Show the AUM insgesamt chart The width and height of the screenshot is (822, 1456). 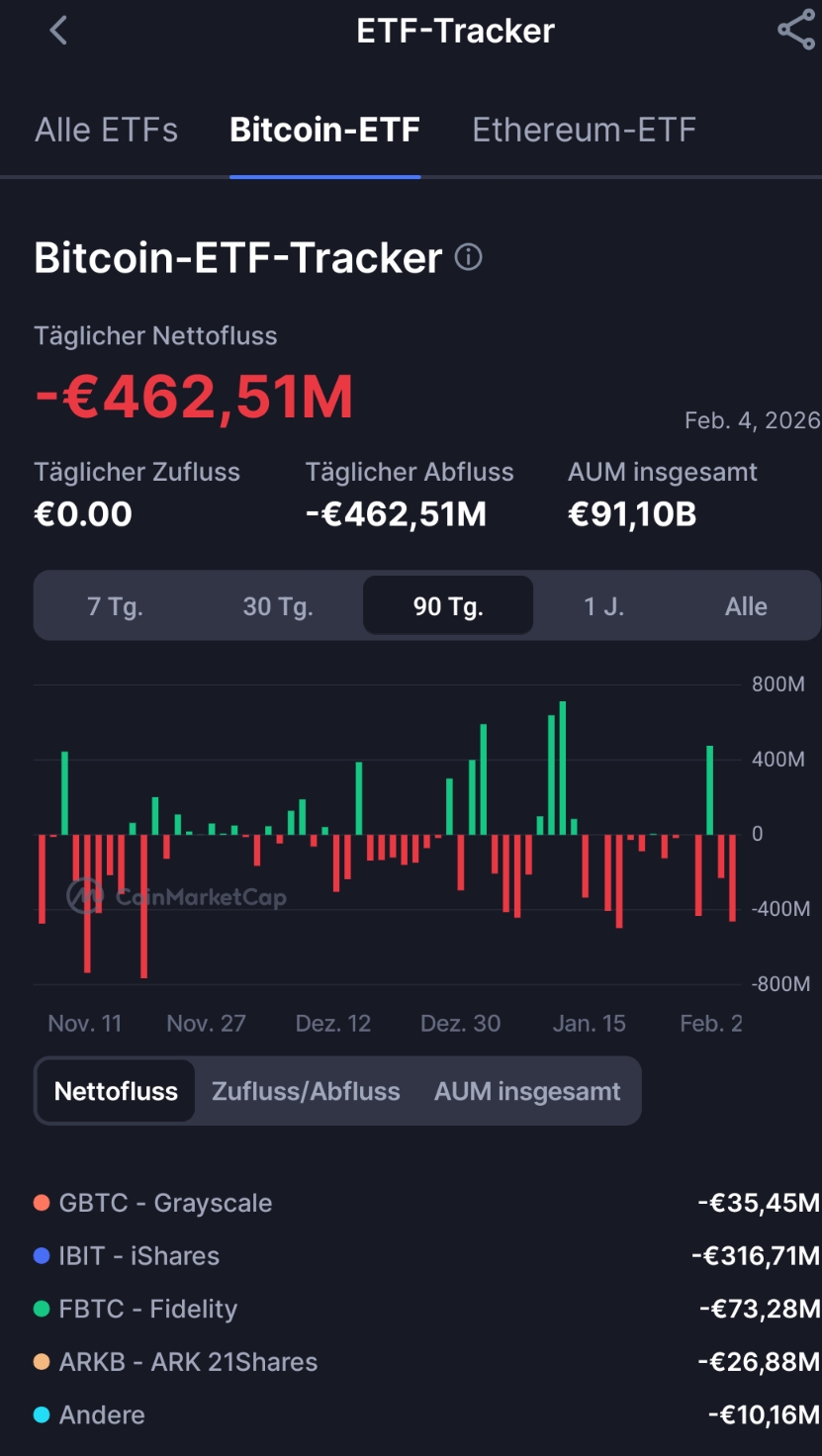tap(527, 1091)
